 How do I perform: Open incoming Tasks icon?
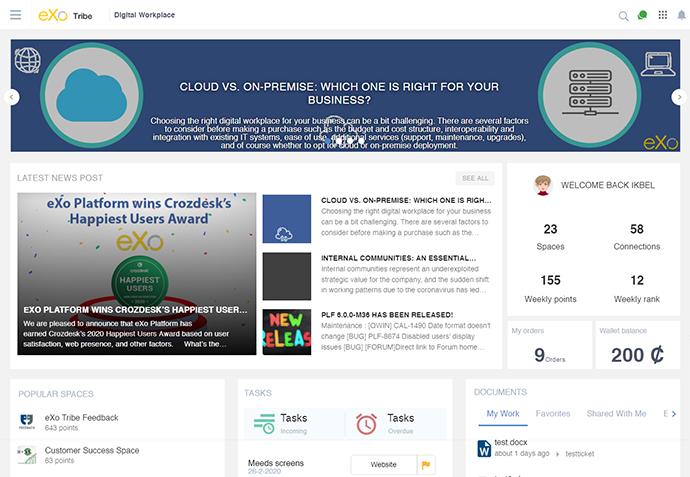pos(264,423)
